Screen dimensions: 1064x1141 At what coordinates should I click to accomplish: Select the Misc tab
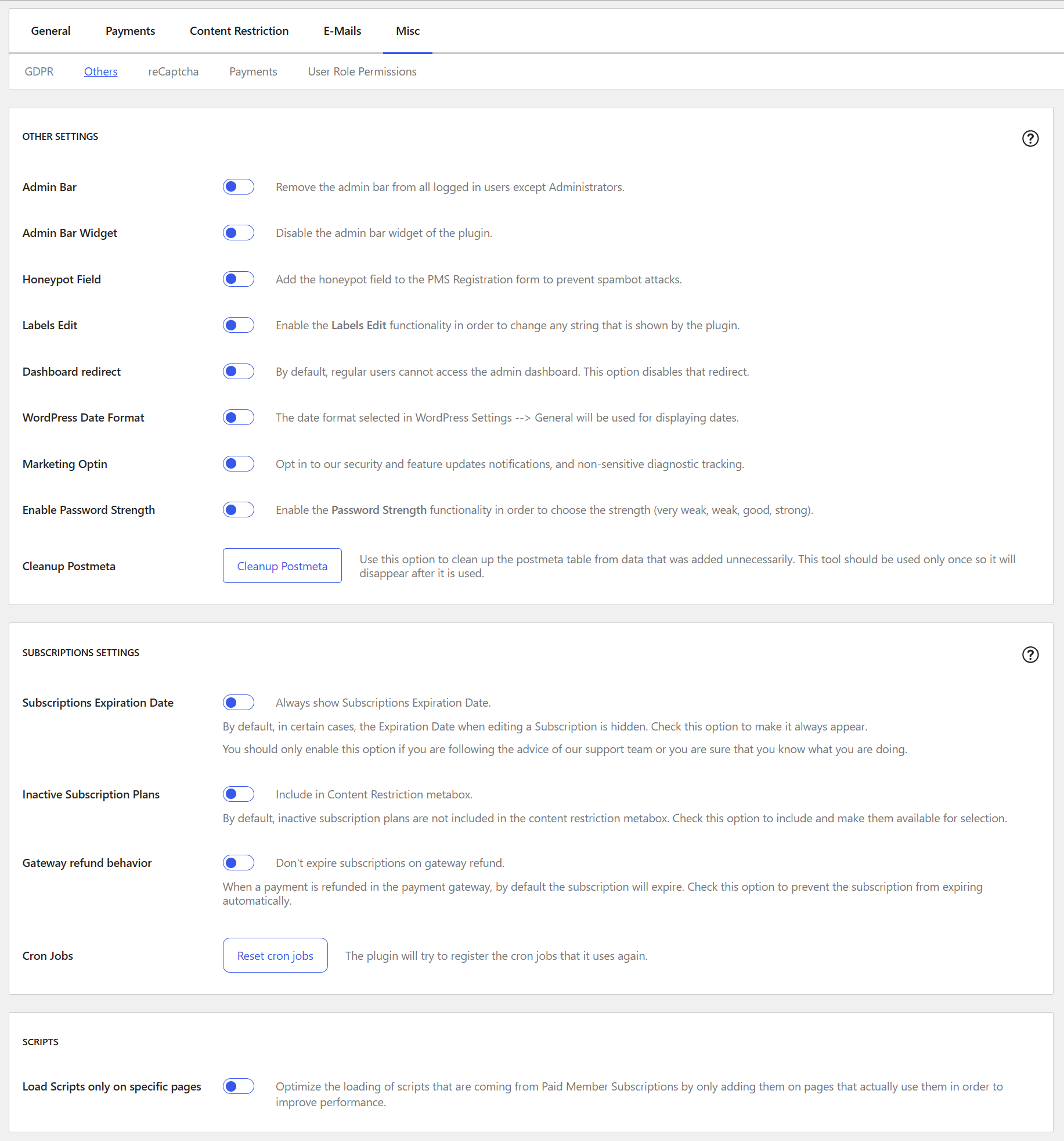click(407, 31)
